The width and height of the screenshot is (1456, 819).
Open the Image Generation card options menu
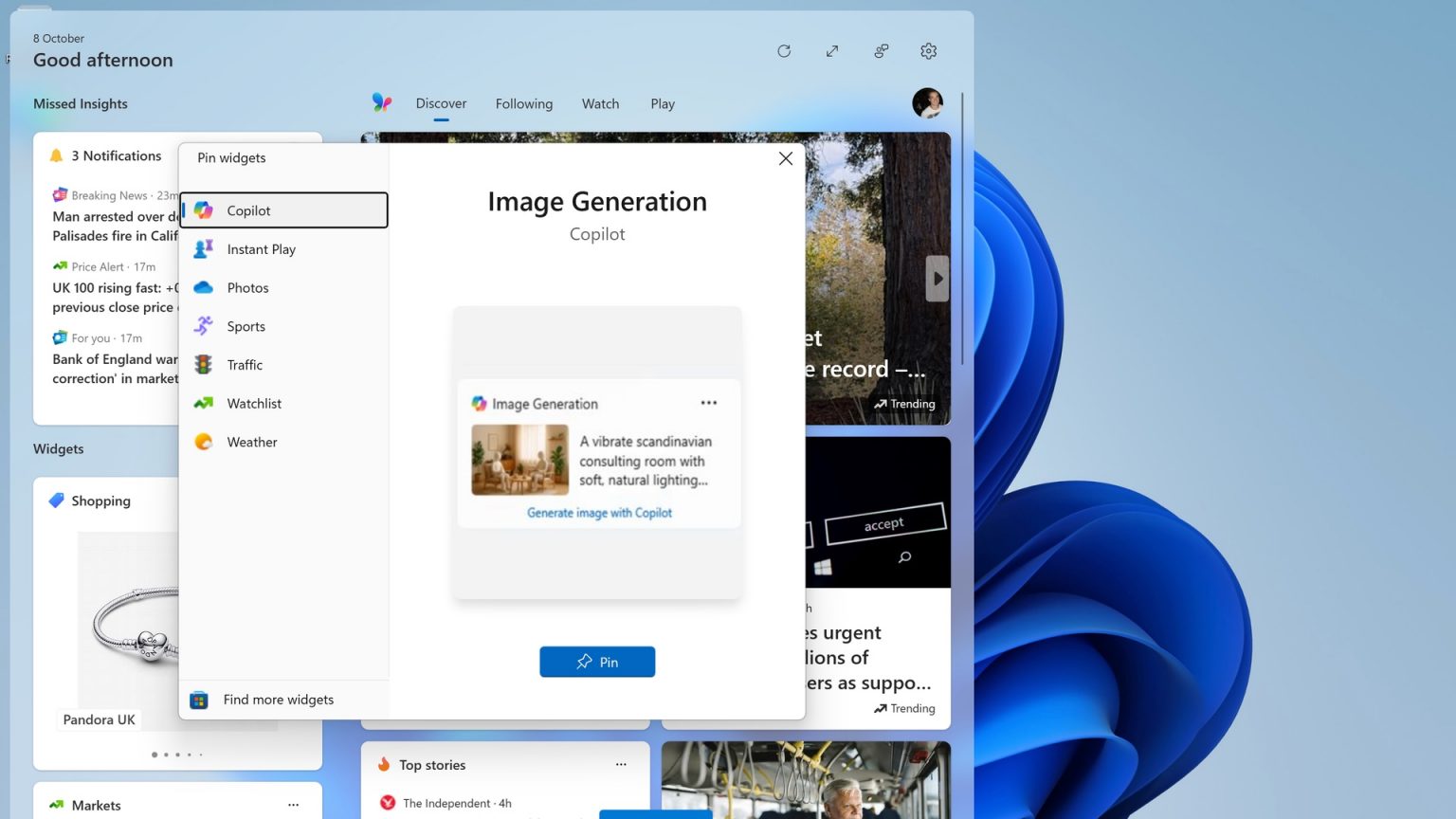tap(708, 403)
